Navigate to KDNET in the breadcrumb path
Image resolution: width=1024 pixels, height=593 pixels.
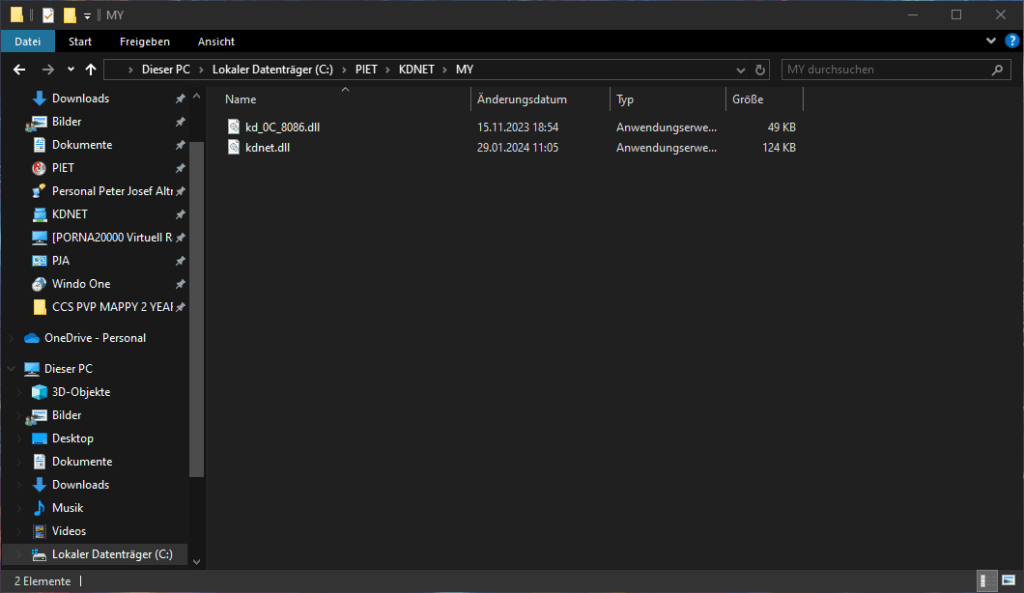click(417, 70)
